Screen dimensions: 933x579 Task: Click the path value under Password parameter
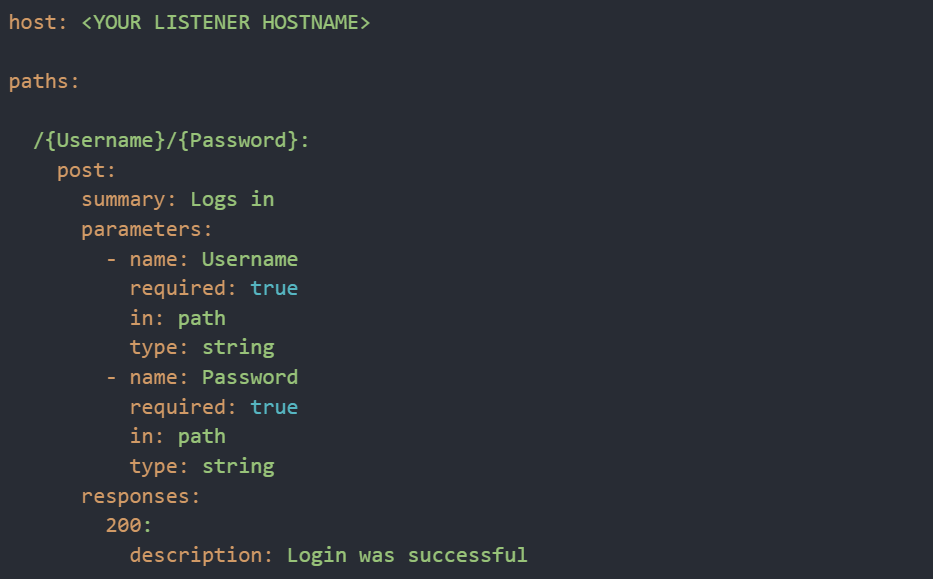click(201, 436)
